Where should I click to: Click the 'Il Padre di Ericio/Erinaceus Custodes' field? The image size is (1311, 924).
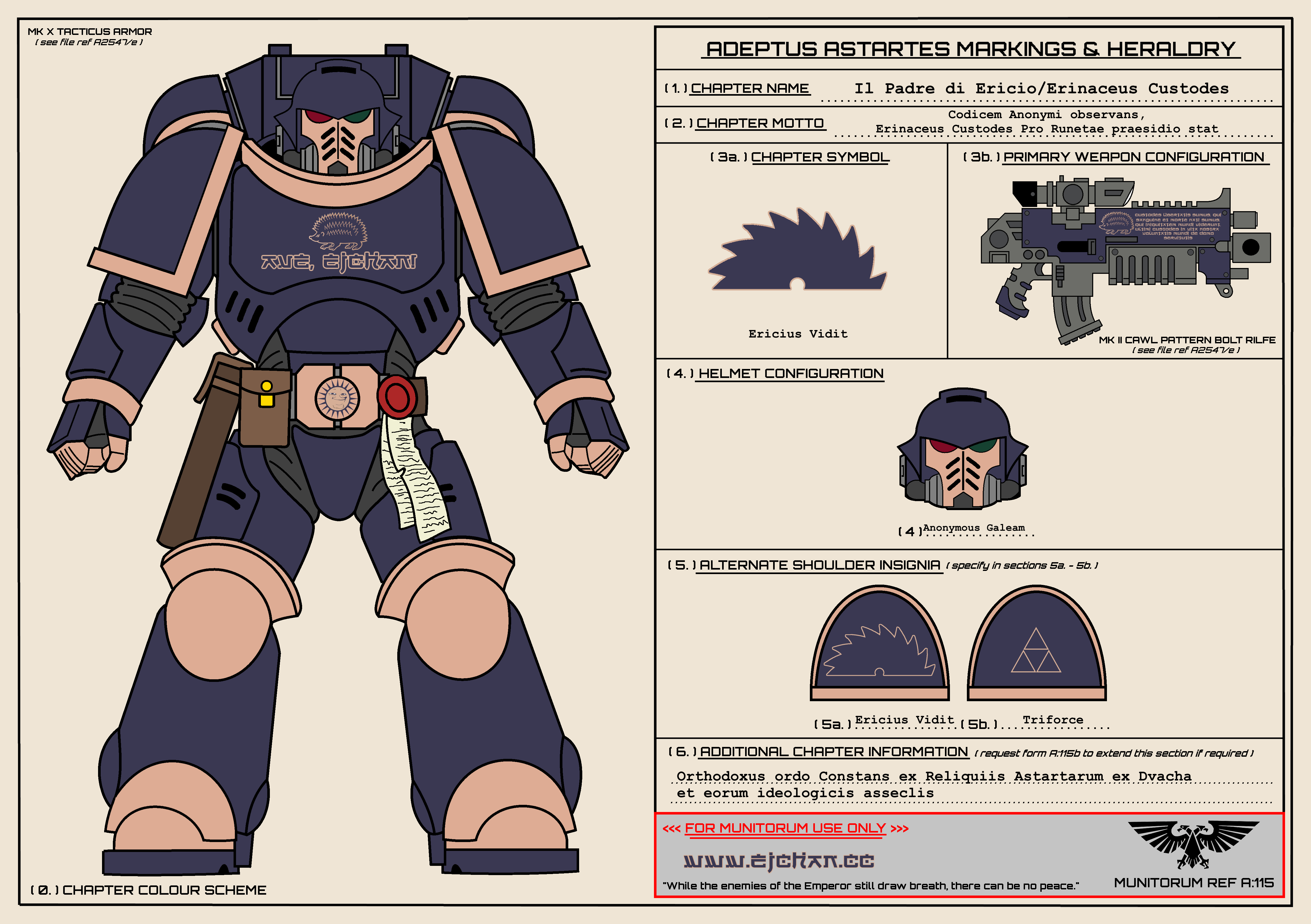[x=1041, y=89]
